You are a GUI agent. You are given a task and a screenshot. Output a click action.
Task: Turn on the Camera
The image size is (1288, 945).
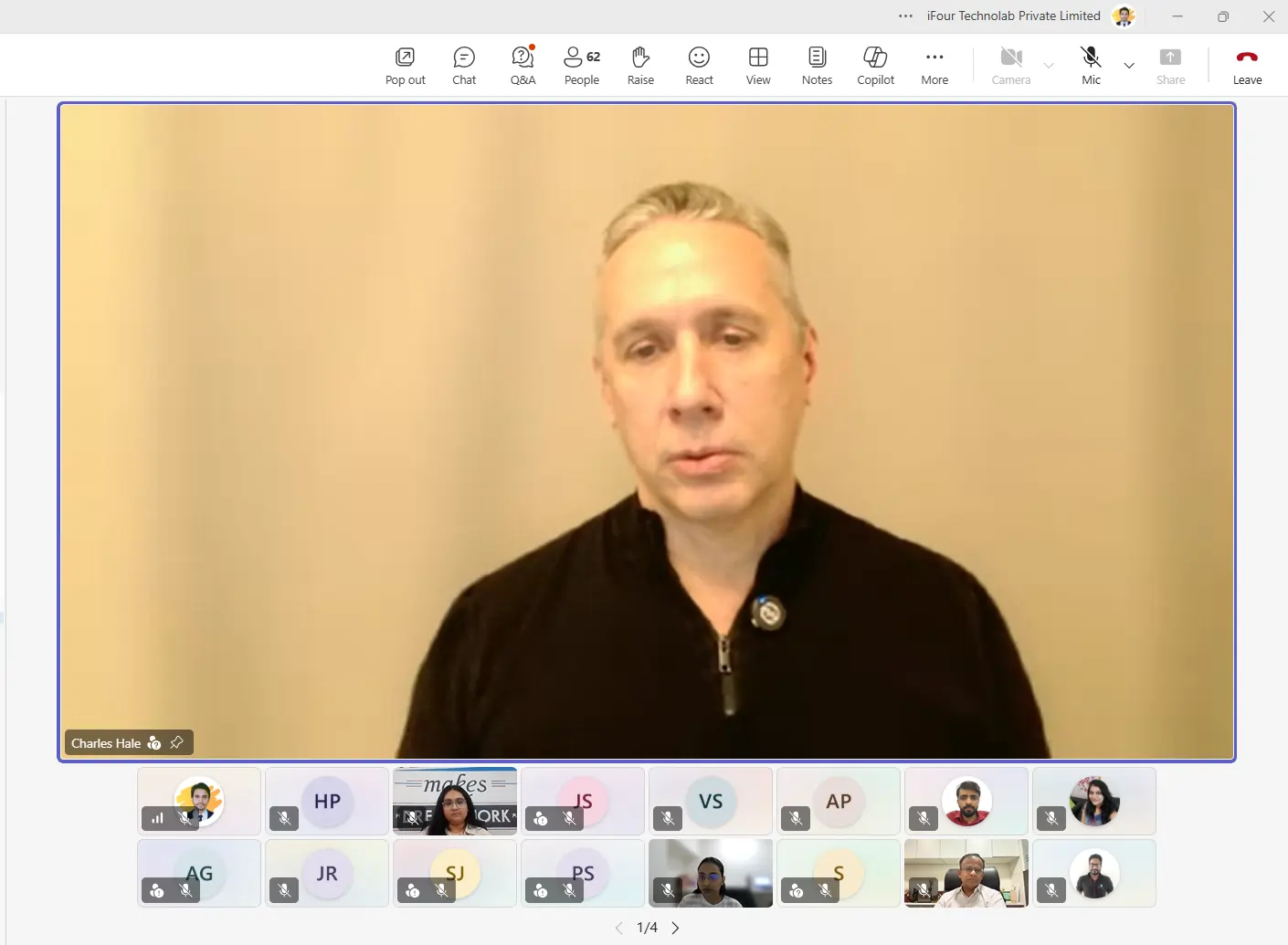[x=1010, y=66]
